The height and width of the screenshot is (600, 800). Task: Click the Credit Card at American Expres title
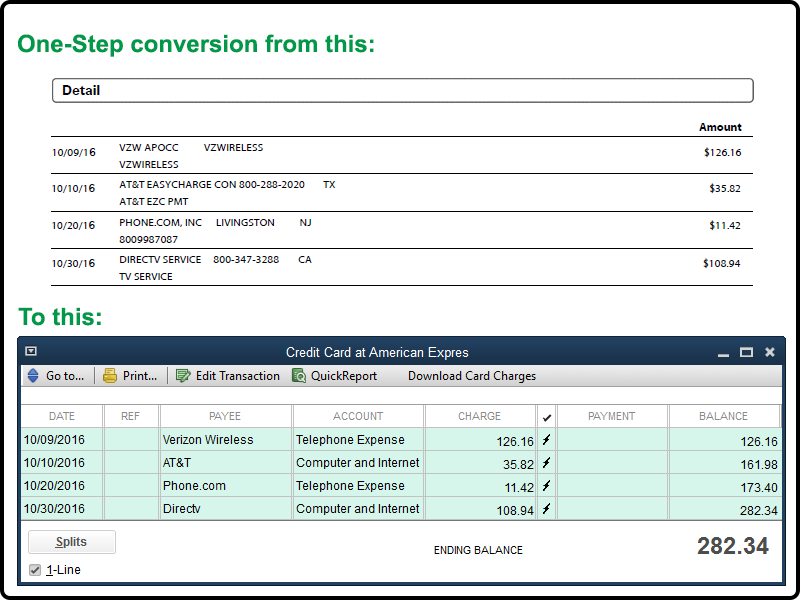(377, 353)
